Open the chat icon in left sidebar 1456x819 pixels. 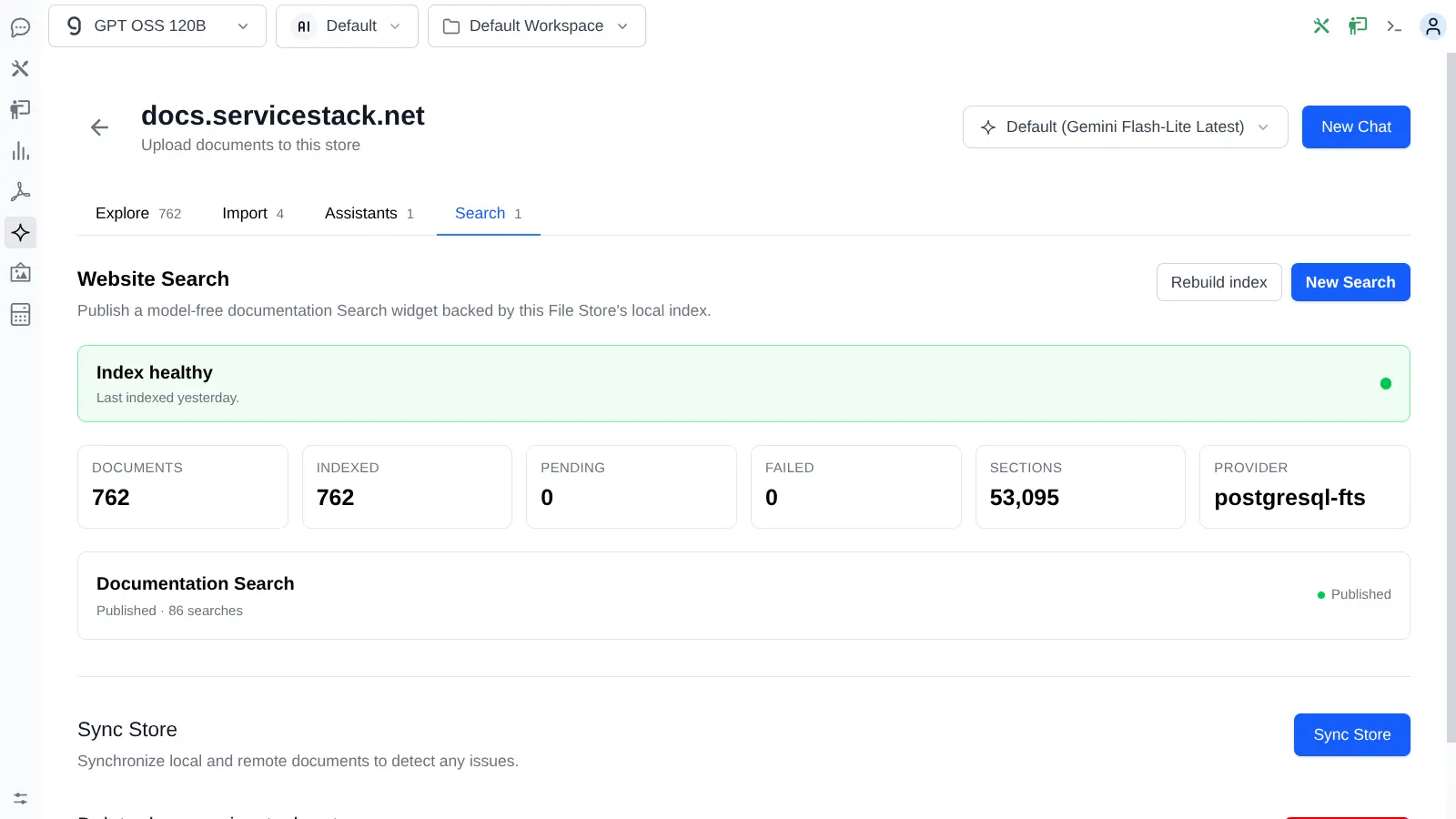(x=20, y=27)
